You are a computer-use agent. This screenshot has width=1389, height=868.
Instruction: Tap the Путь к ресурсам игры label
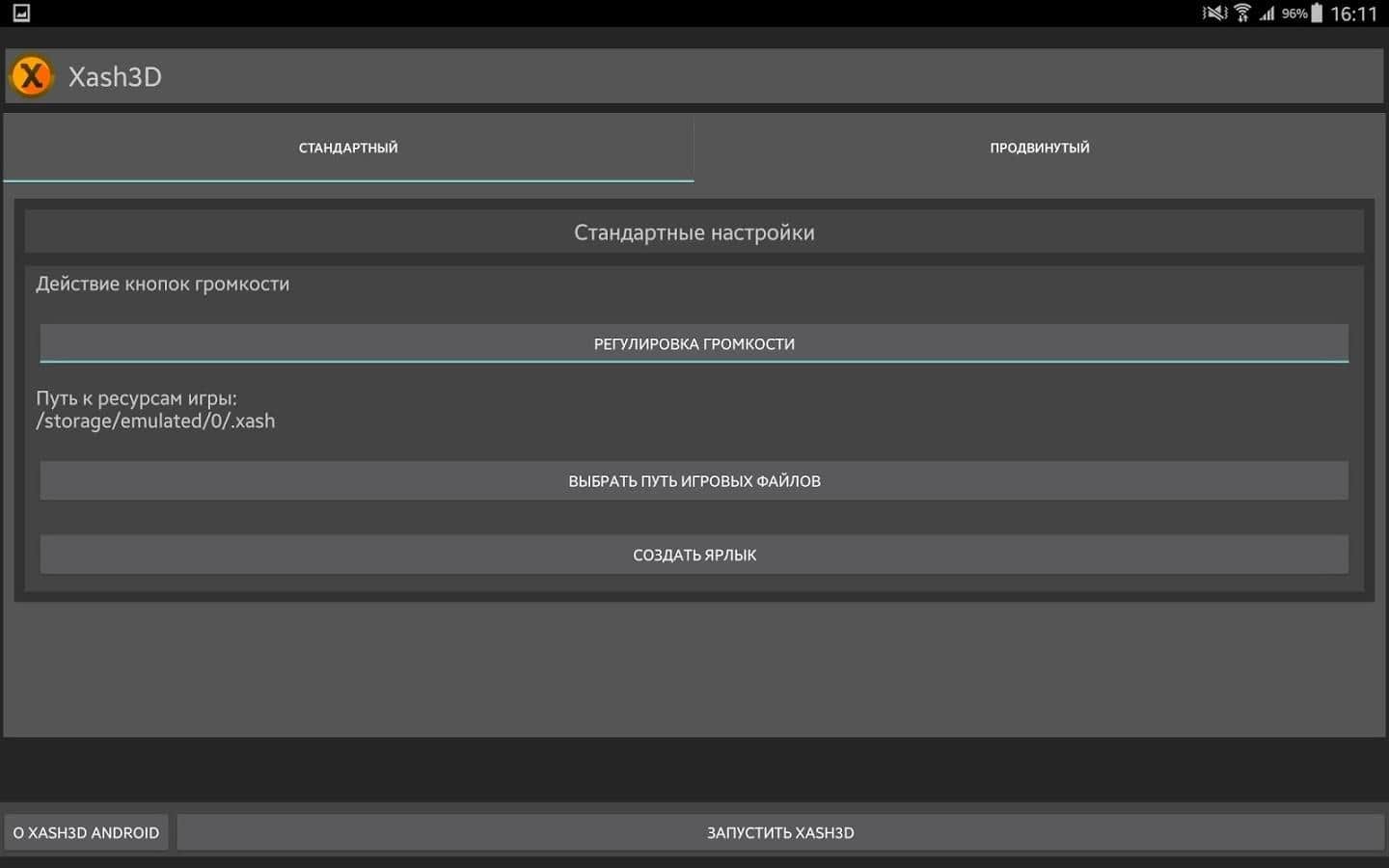[136, 397]
